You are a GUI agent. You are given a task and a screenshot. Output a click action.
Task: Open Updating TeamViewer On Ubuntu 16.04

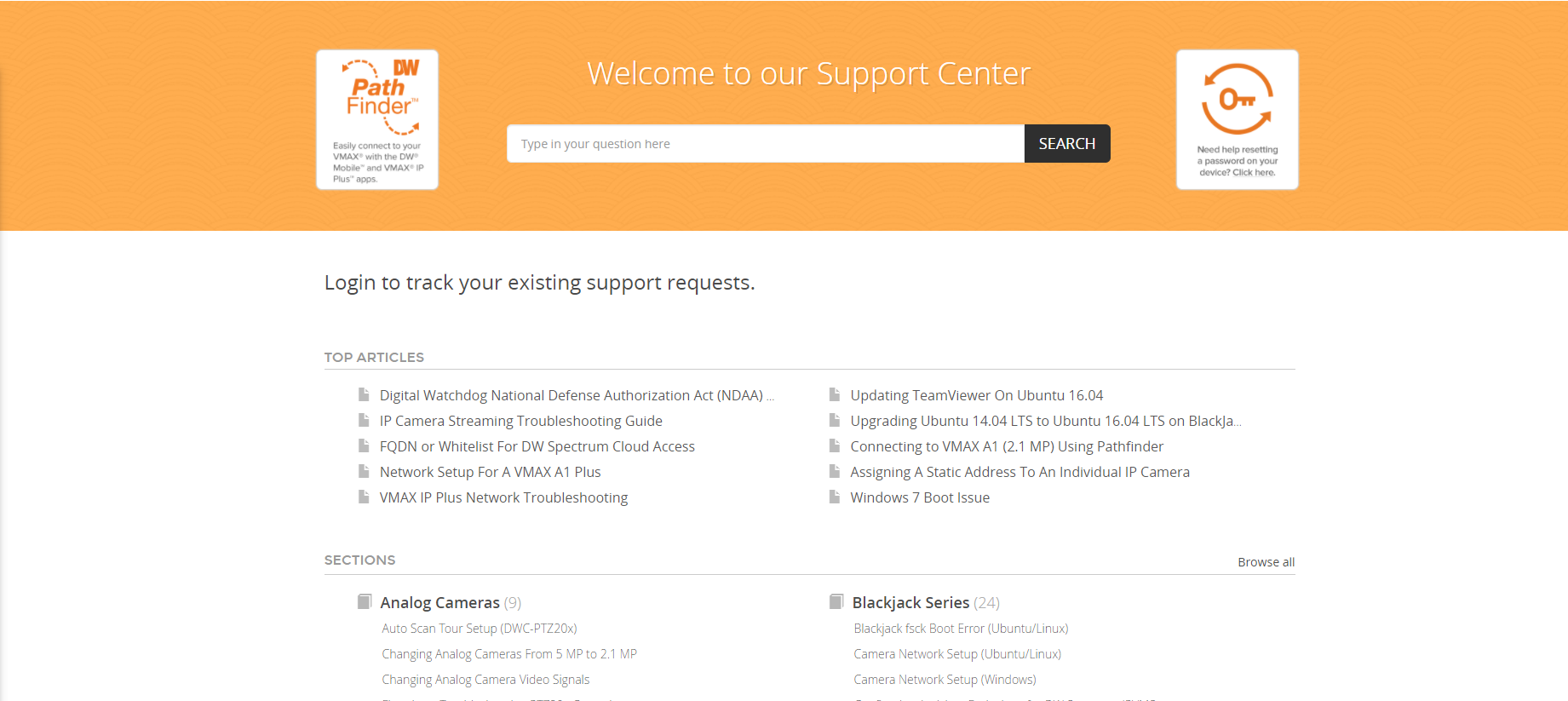click(977, 395)
